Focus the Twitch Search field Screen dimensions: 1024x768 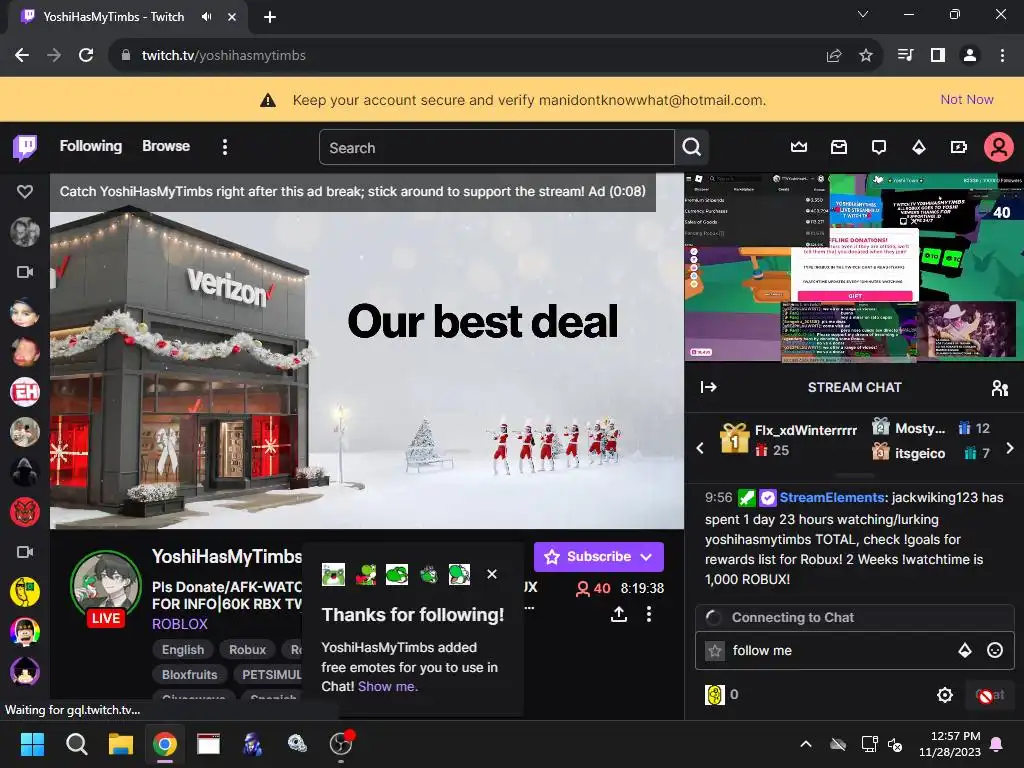496,148
